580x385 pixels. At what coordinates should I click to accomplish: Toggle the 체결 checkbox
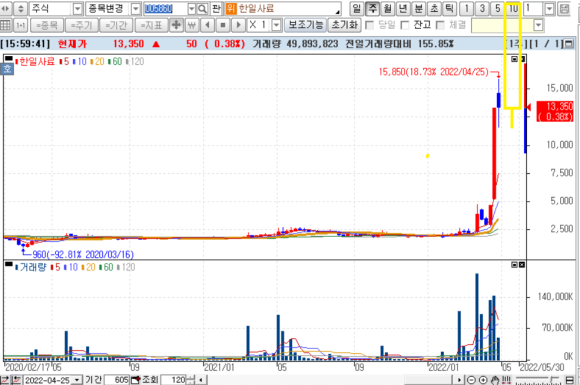tap(440, 25)
